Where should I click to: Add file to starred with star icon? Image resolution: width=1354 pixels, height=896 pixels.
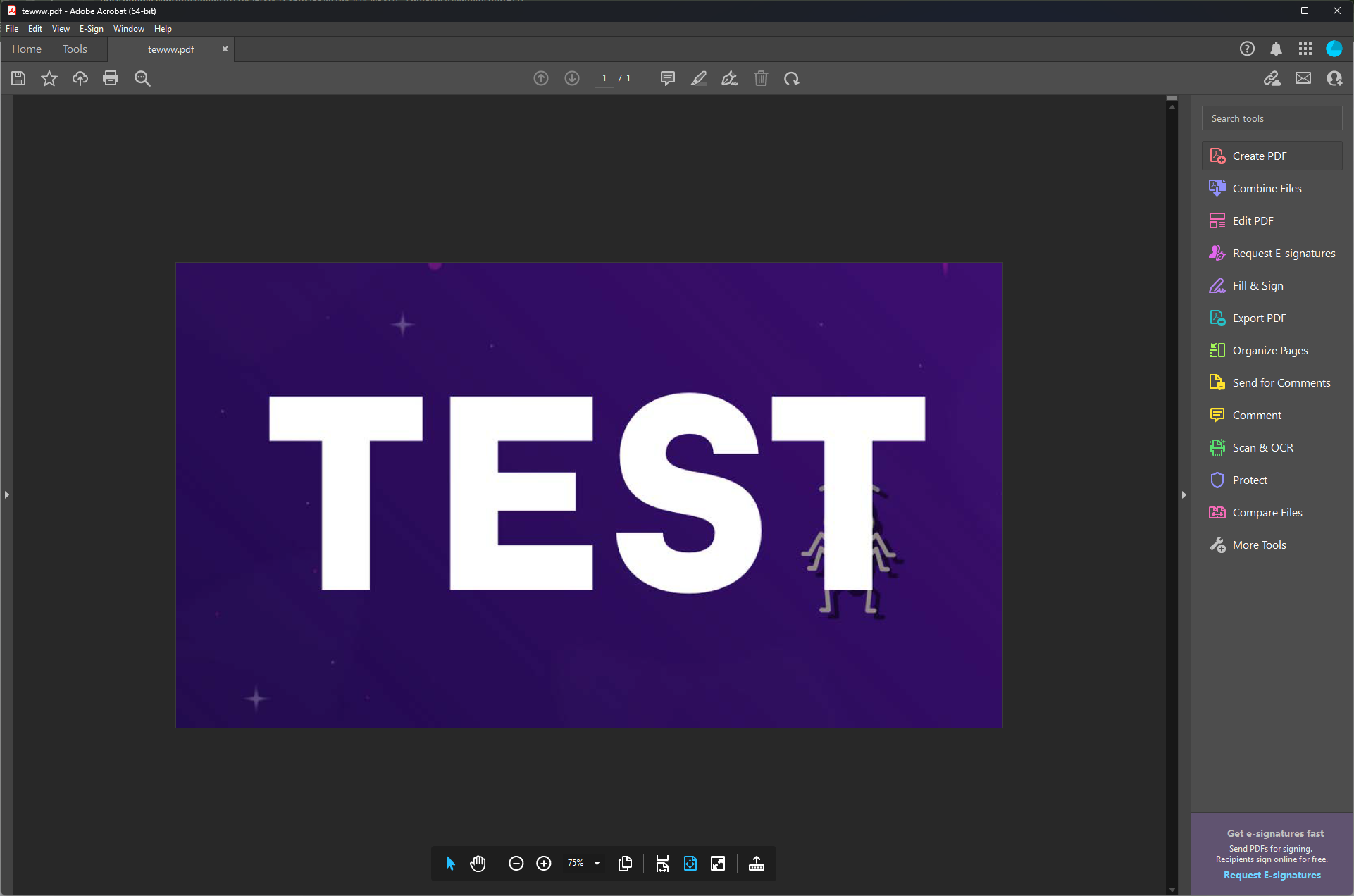coord(49,78)
